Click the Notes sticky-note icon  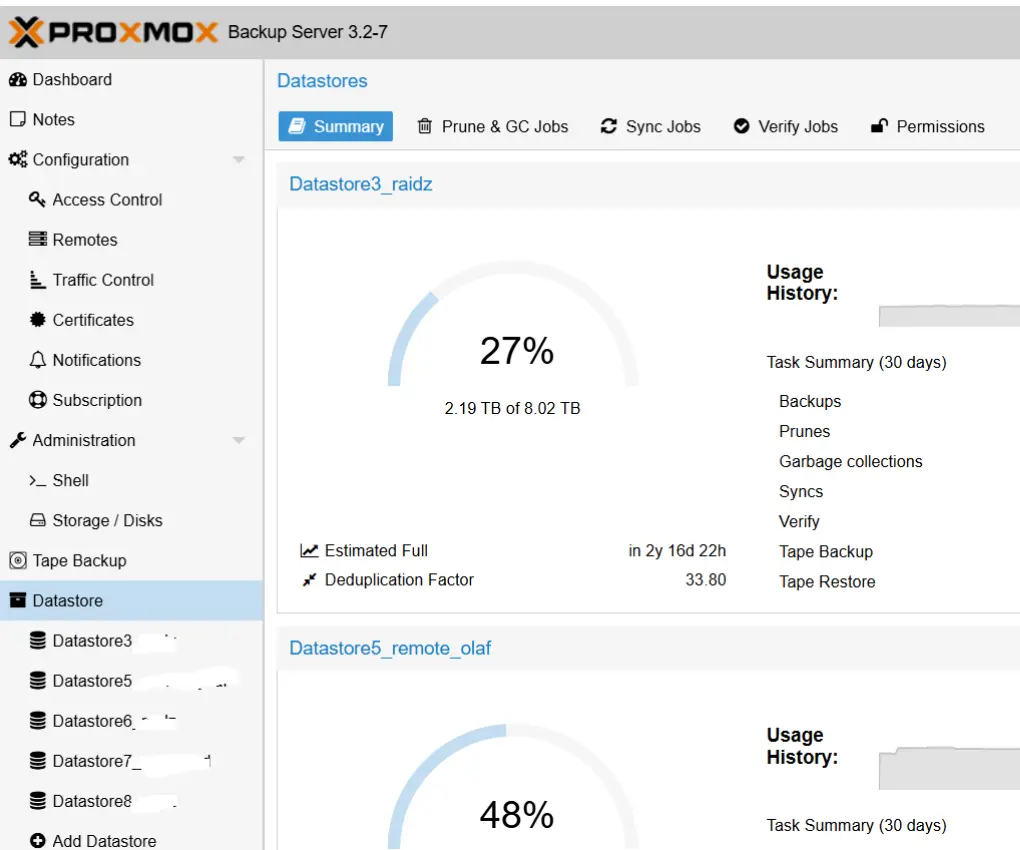coord(18,119)
